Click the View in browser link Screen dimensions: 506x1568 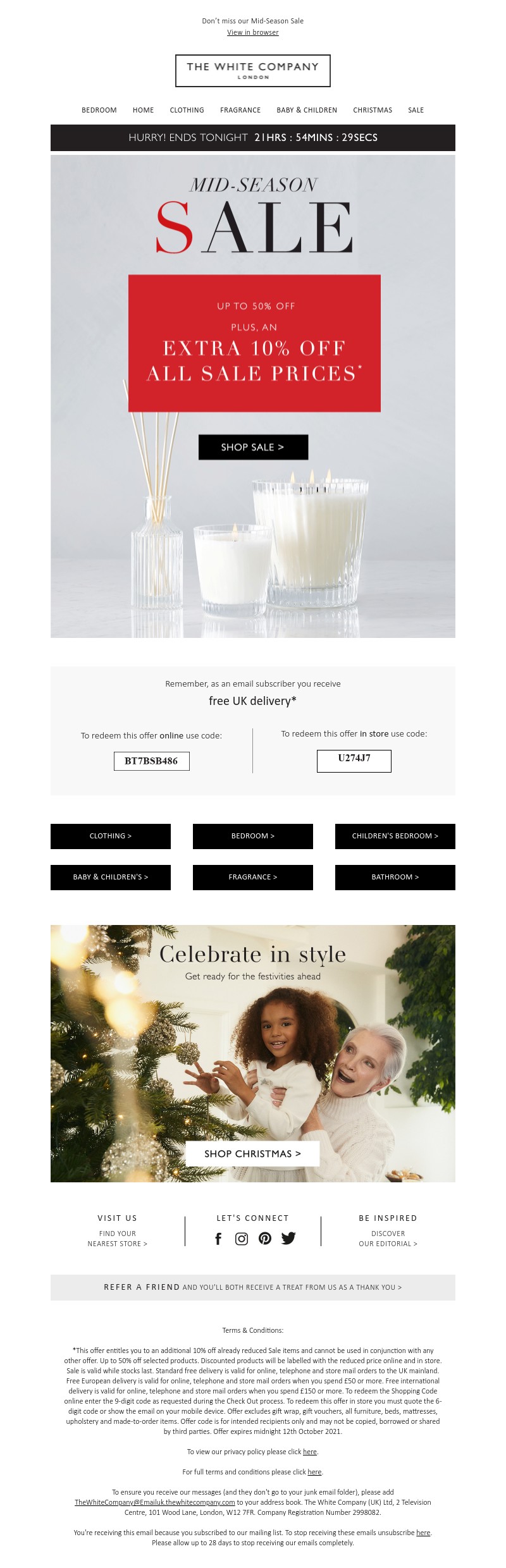point(253,32)
